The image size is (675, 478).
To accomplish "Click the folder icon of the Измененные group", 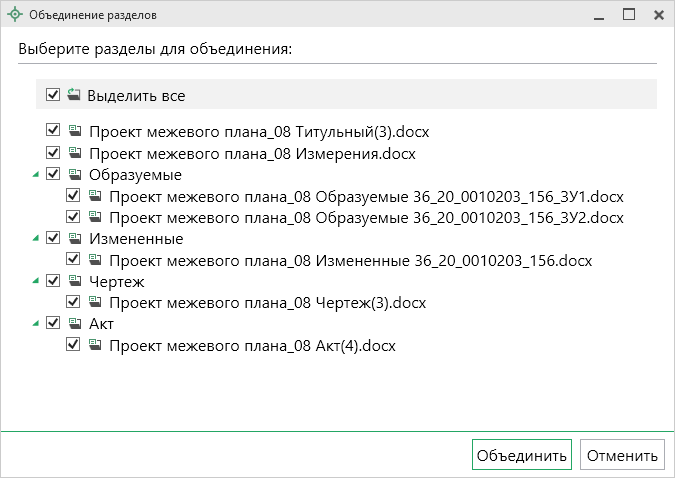I will 75,239.
